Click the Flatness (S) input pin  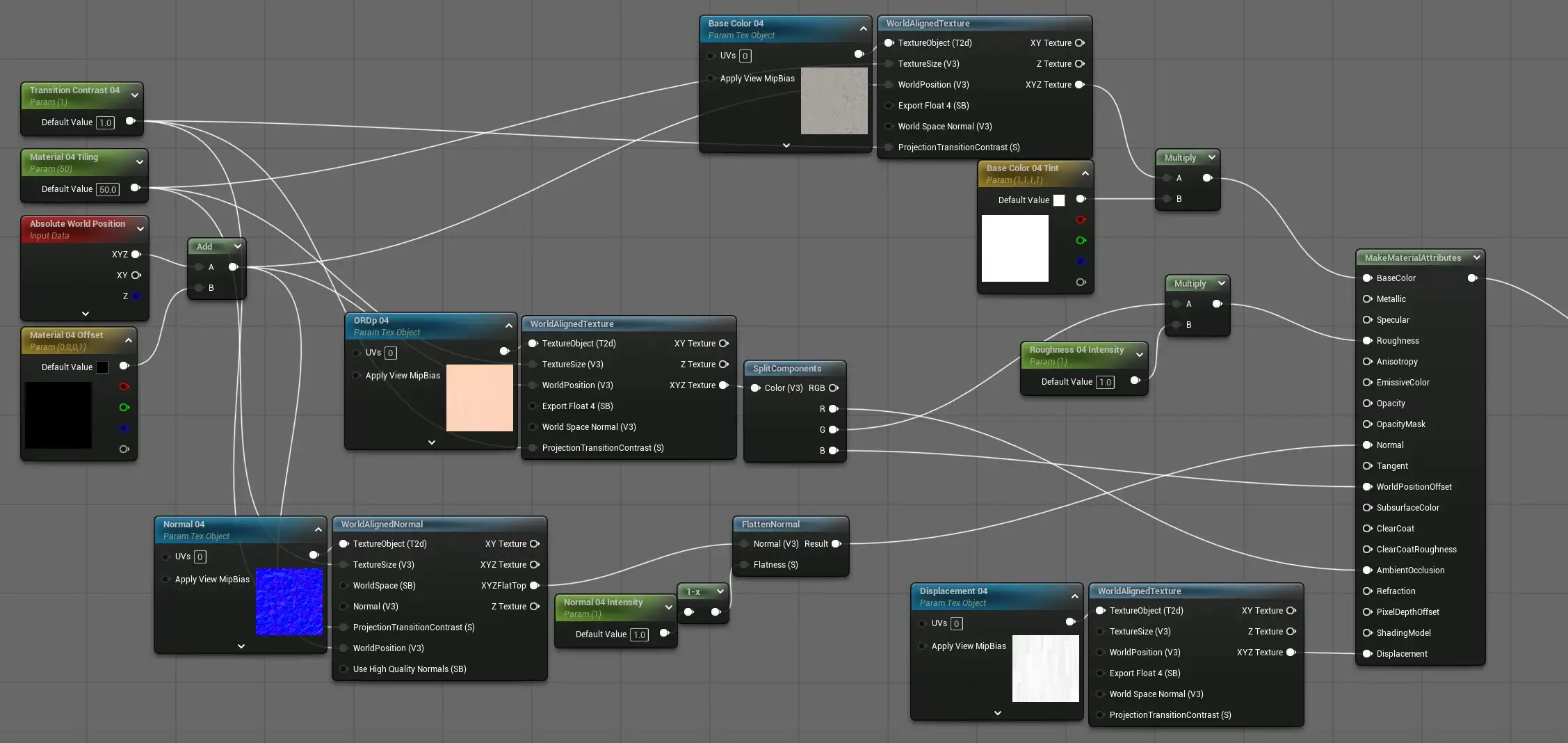745,565
